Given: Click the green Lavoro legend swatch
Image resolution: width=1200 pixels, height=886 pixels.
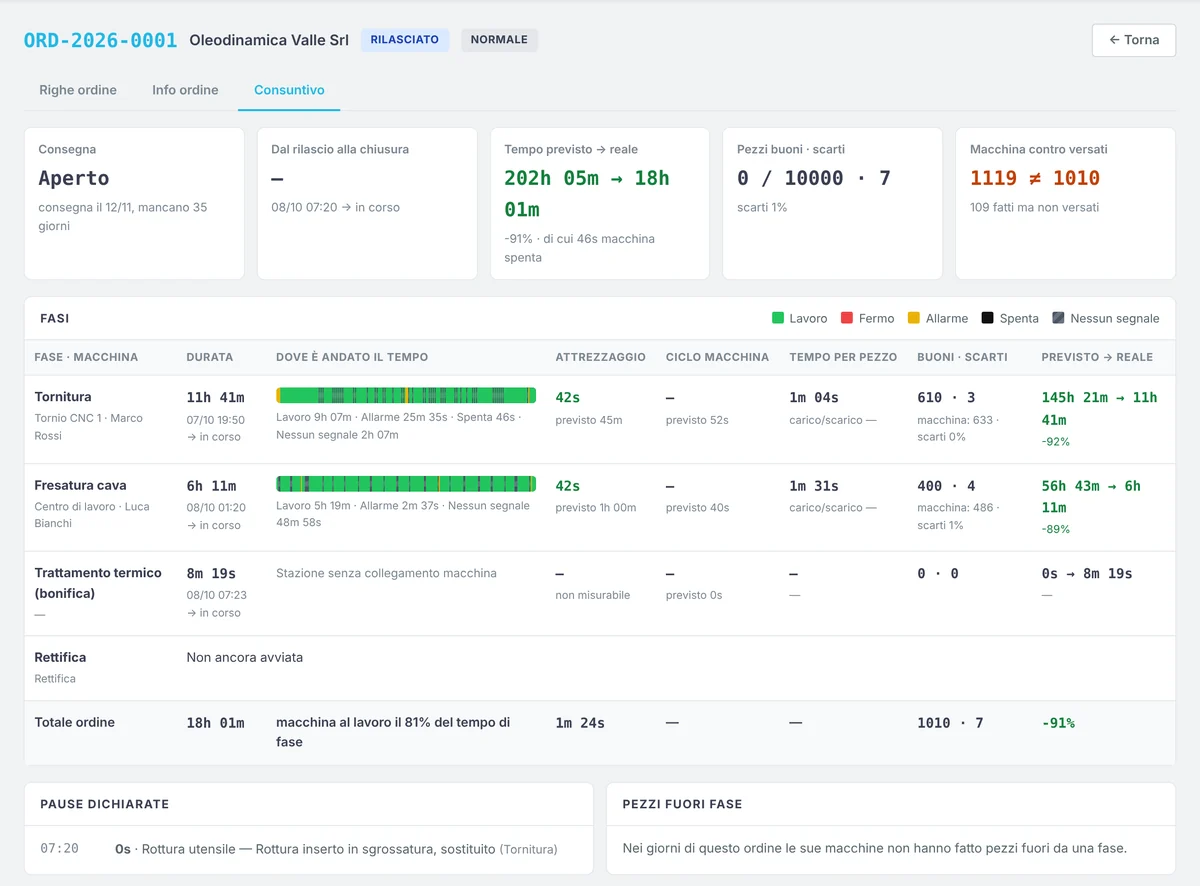Looking at the screenshot, I should pyautogui.click(x=778, y=318).
